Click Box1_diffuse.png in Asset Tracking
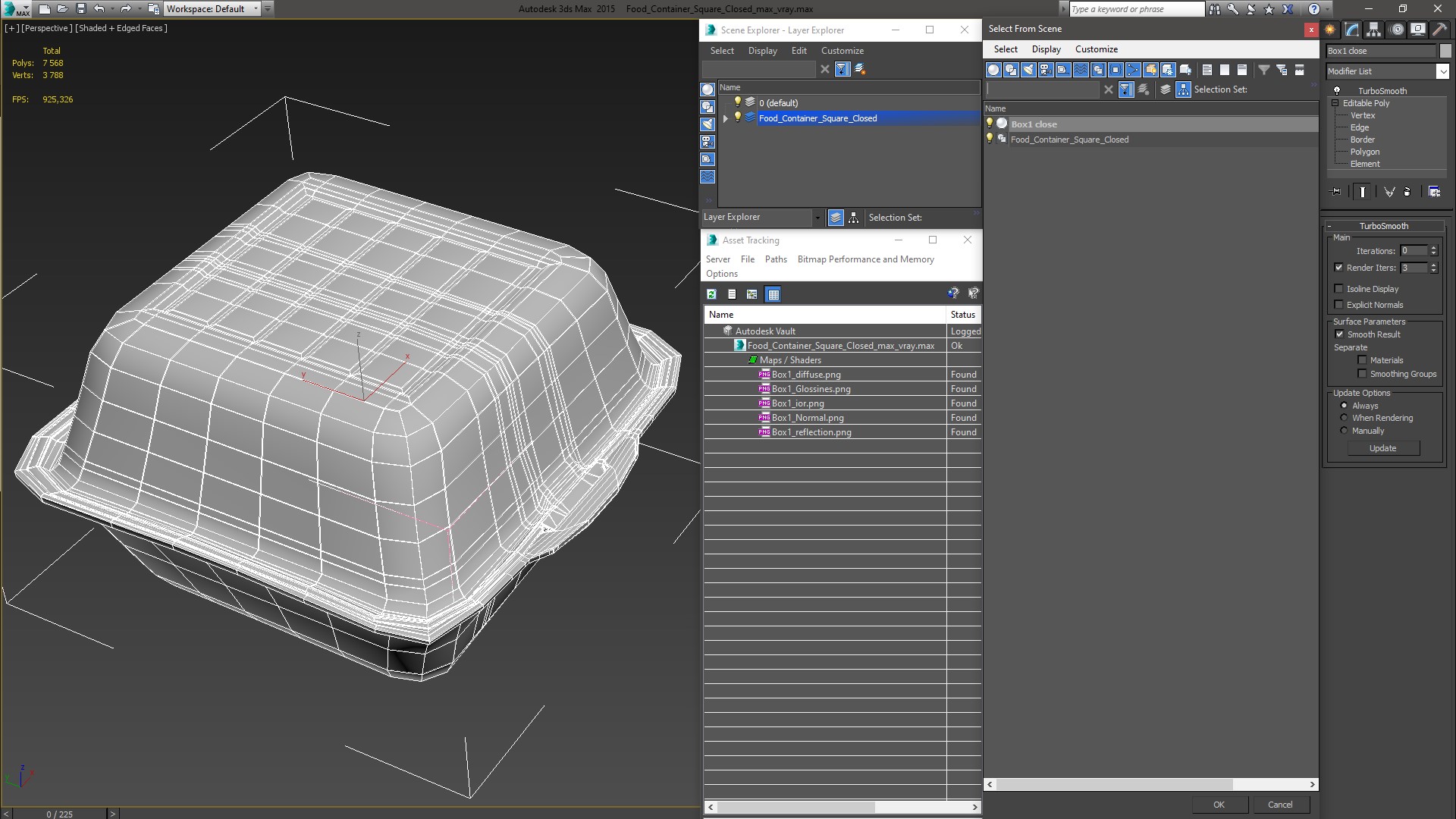Viewport: 1456px width, 819px height. coord(806,375)
